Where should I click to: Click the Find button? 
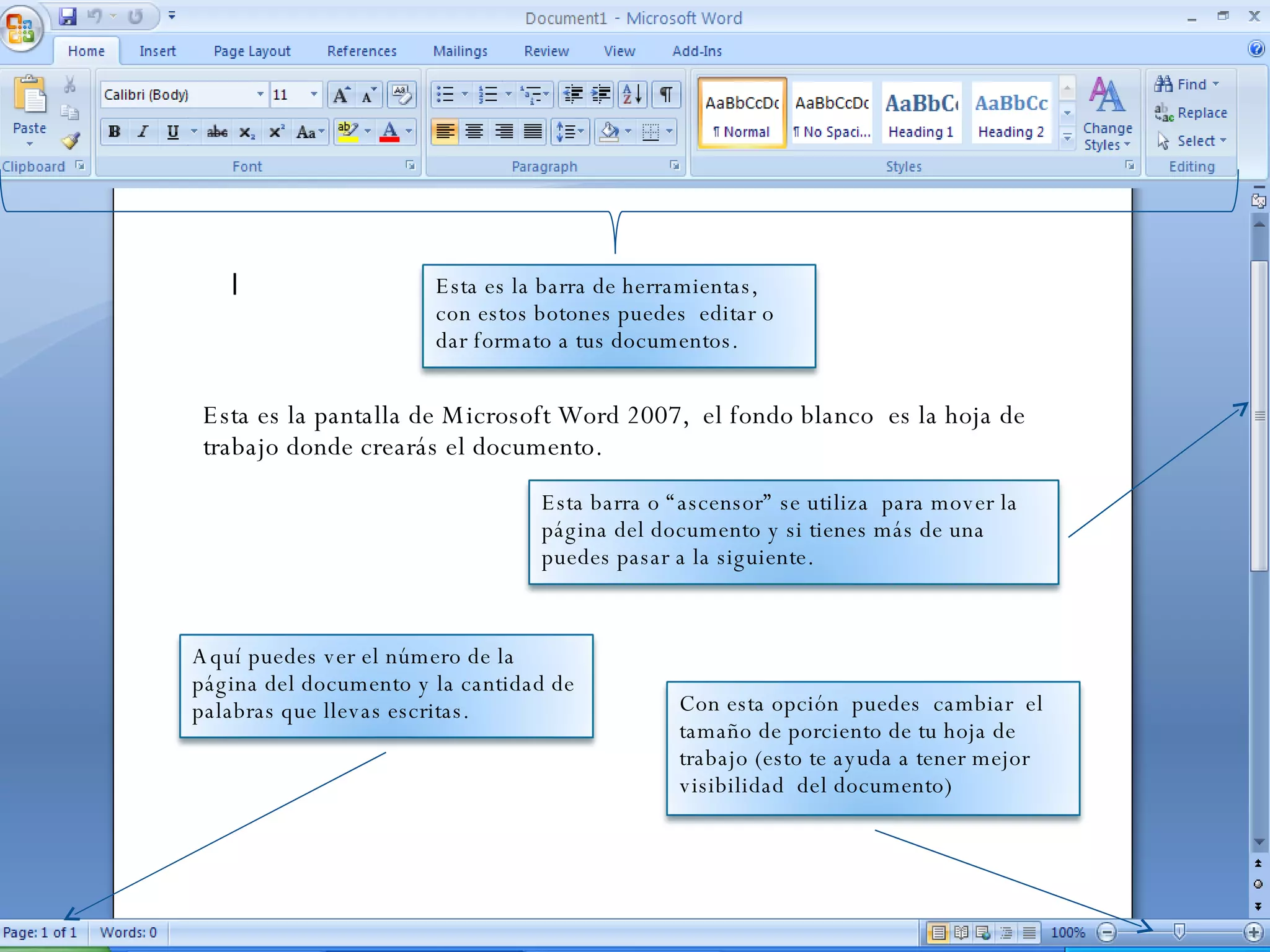1187,84
